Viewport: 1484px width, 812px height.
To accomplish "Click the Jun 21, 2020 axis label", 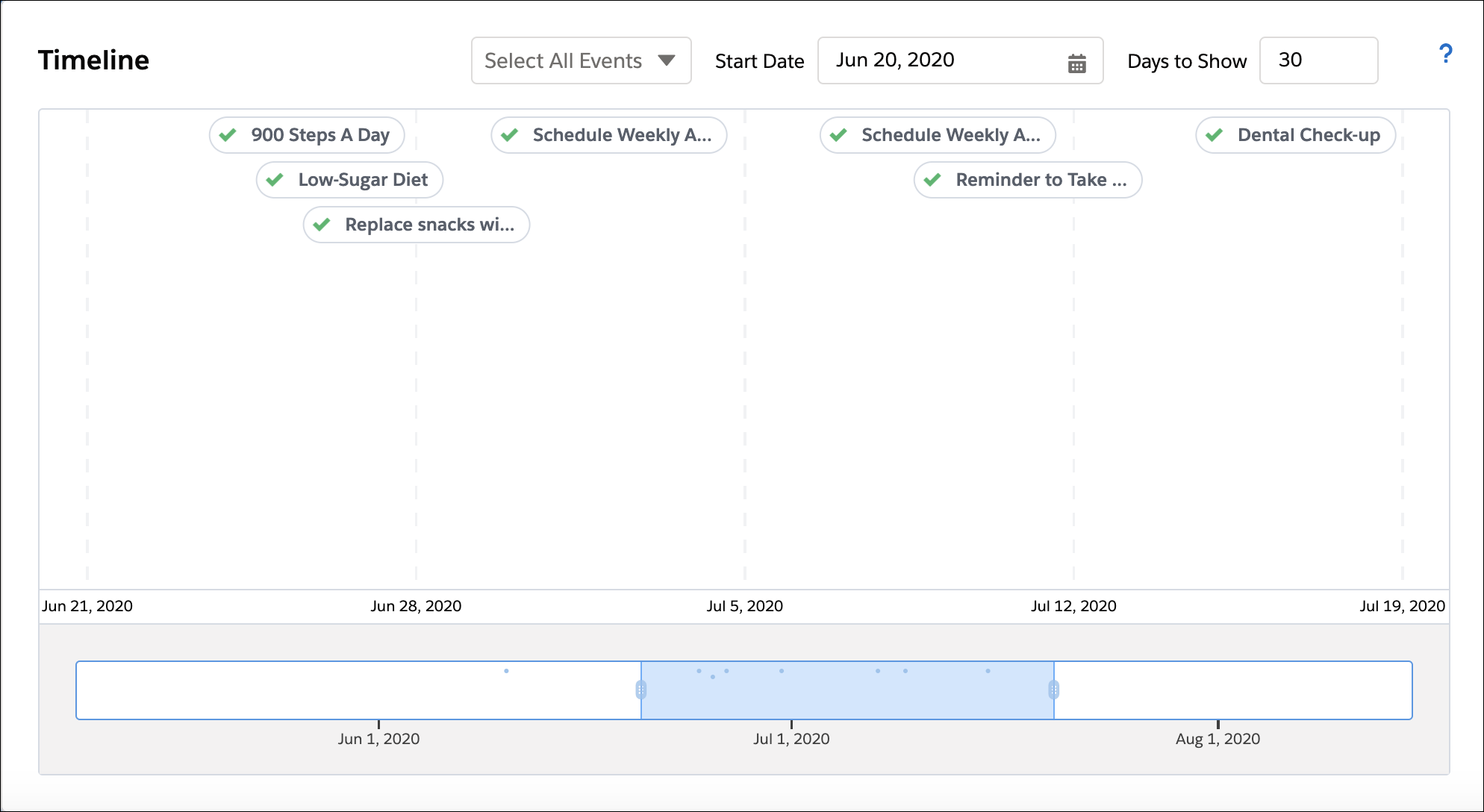I will [87, 606].
